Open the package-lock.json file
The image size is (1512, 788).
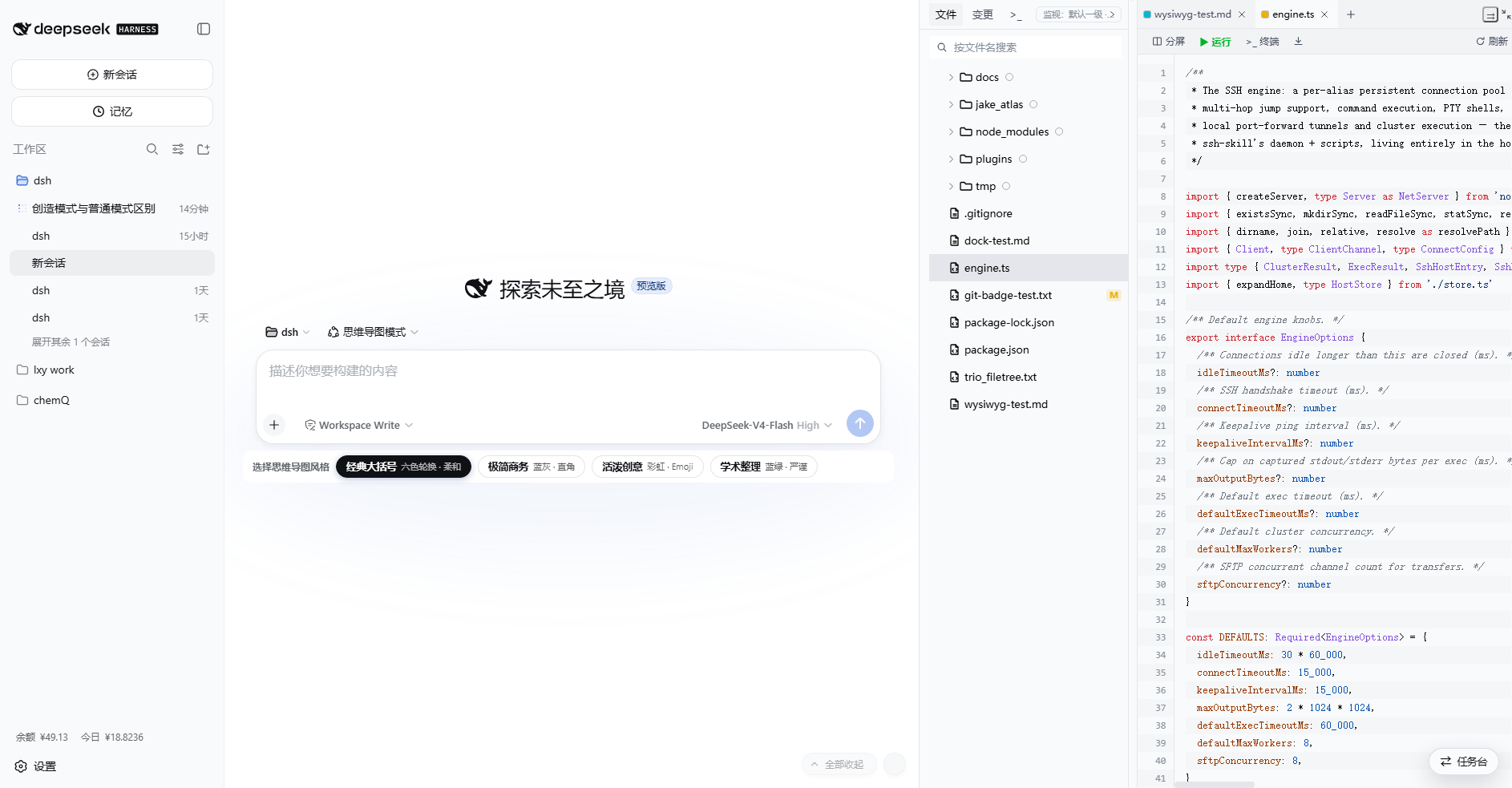1029,322
